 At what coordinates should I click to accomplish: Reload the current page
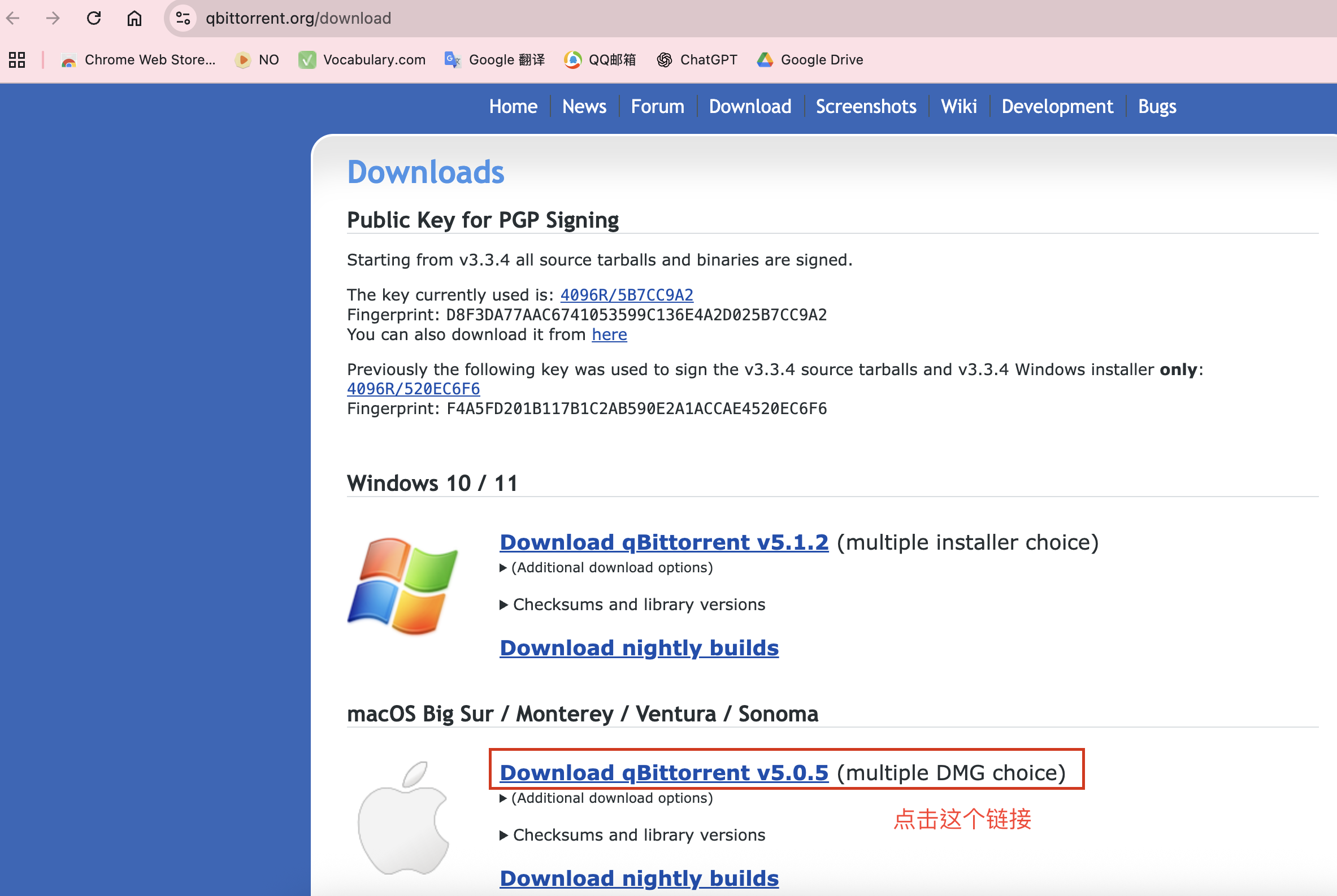[x=94, y=18]
